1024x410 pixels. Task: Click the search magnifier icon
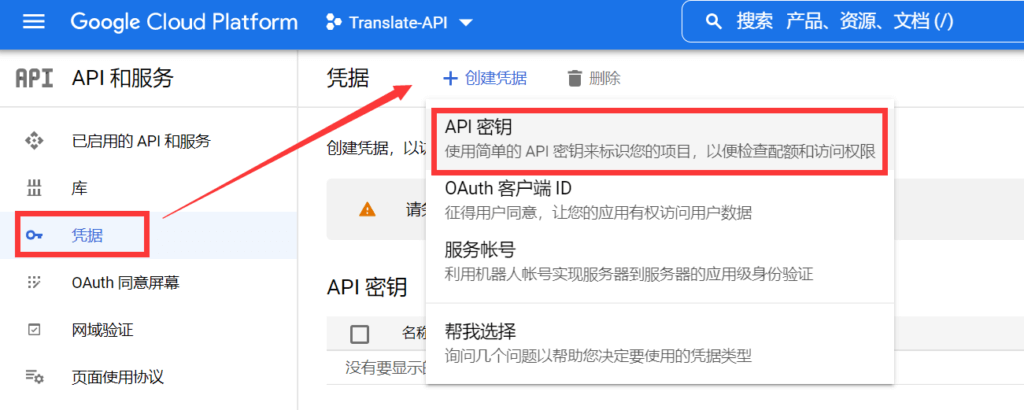pos(713,22)
